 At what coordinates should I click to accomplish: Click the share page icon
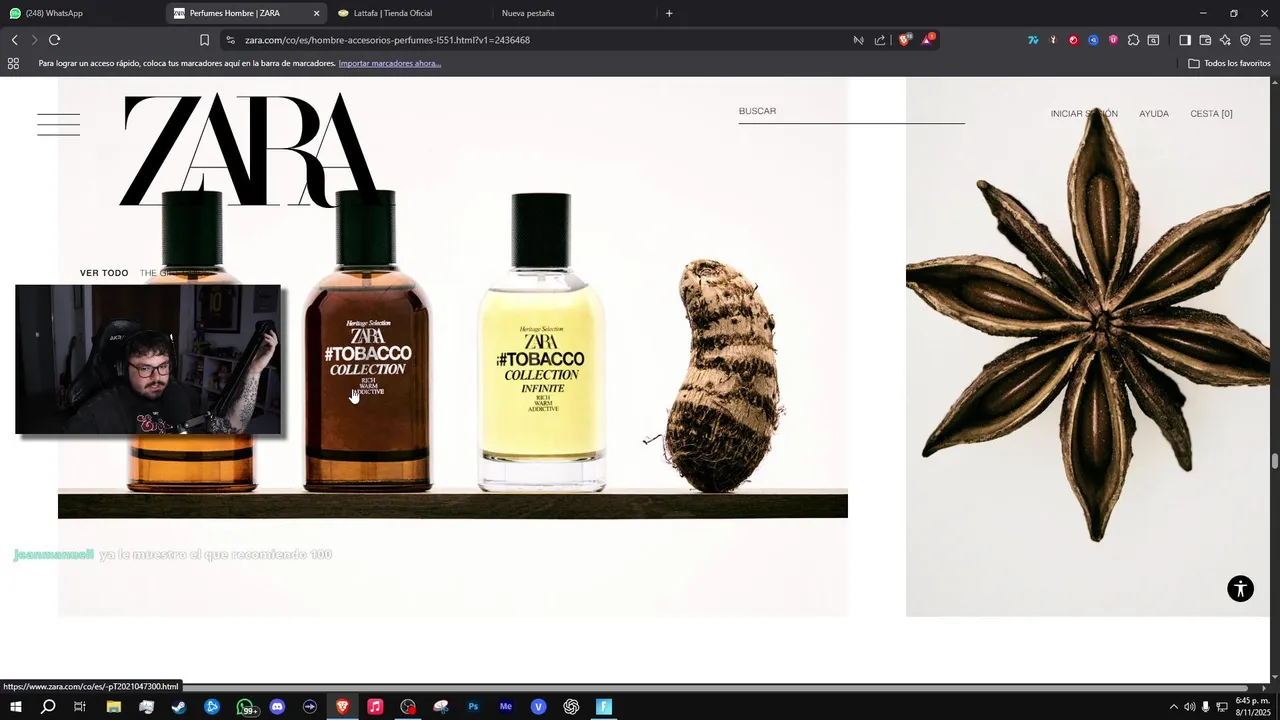point(880,40)
